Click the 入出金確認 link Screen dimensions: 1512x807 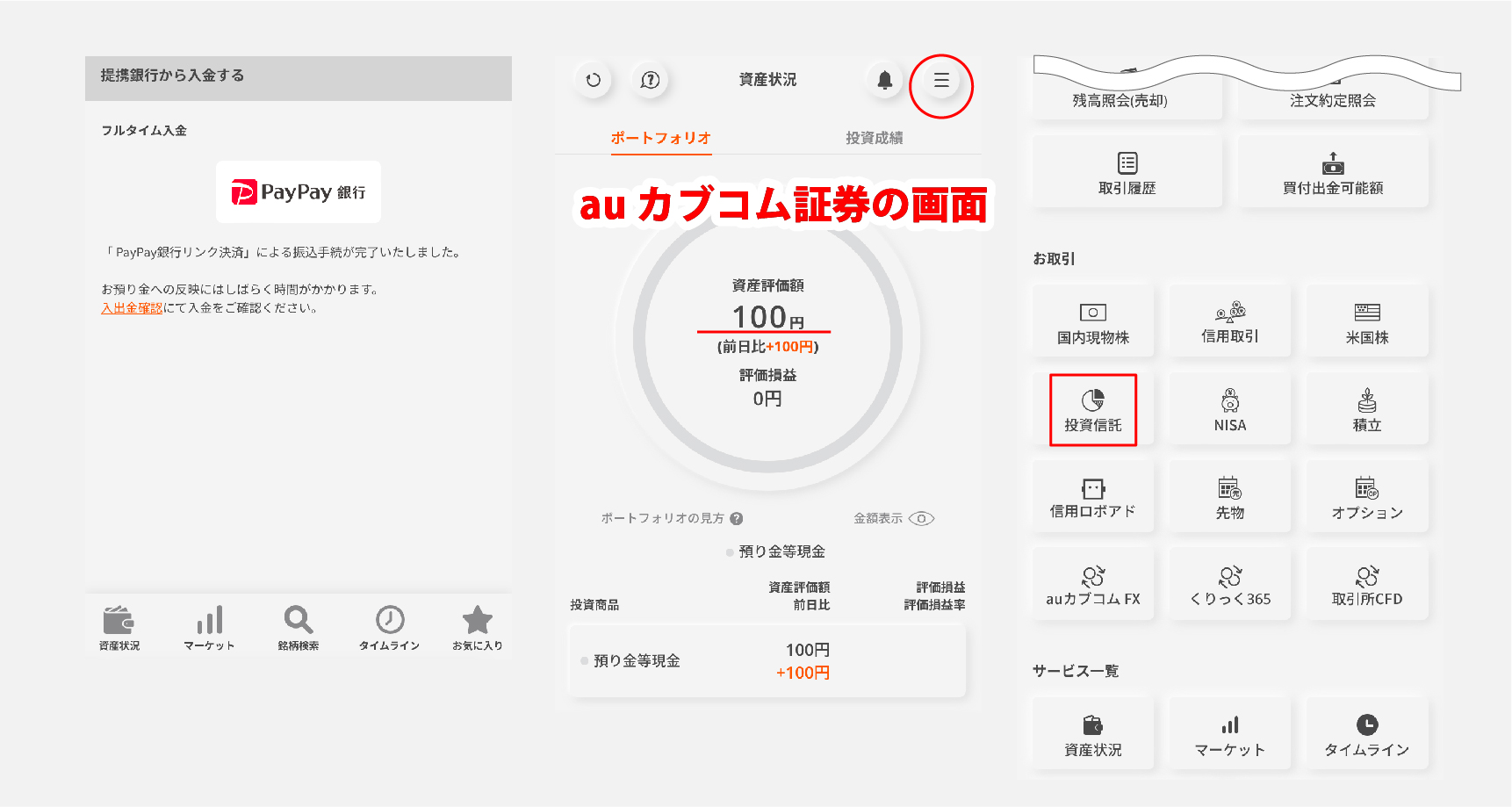132,308
